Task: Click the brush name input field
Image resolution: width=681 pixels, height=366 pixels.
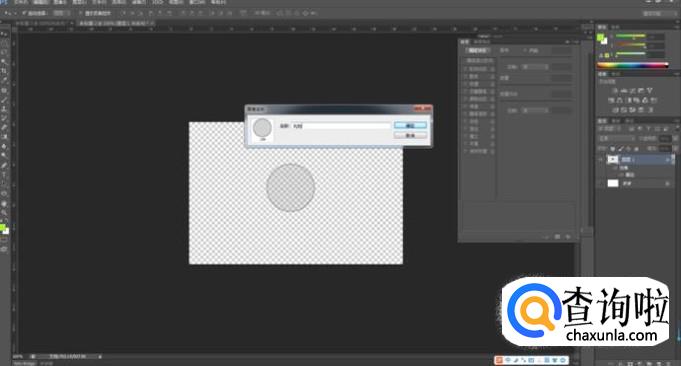Action: click(341, 126)
